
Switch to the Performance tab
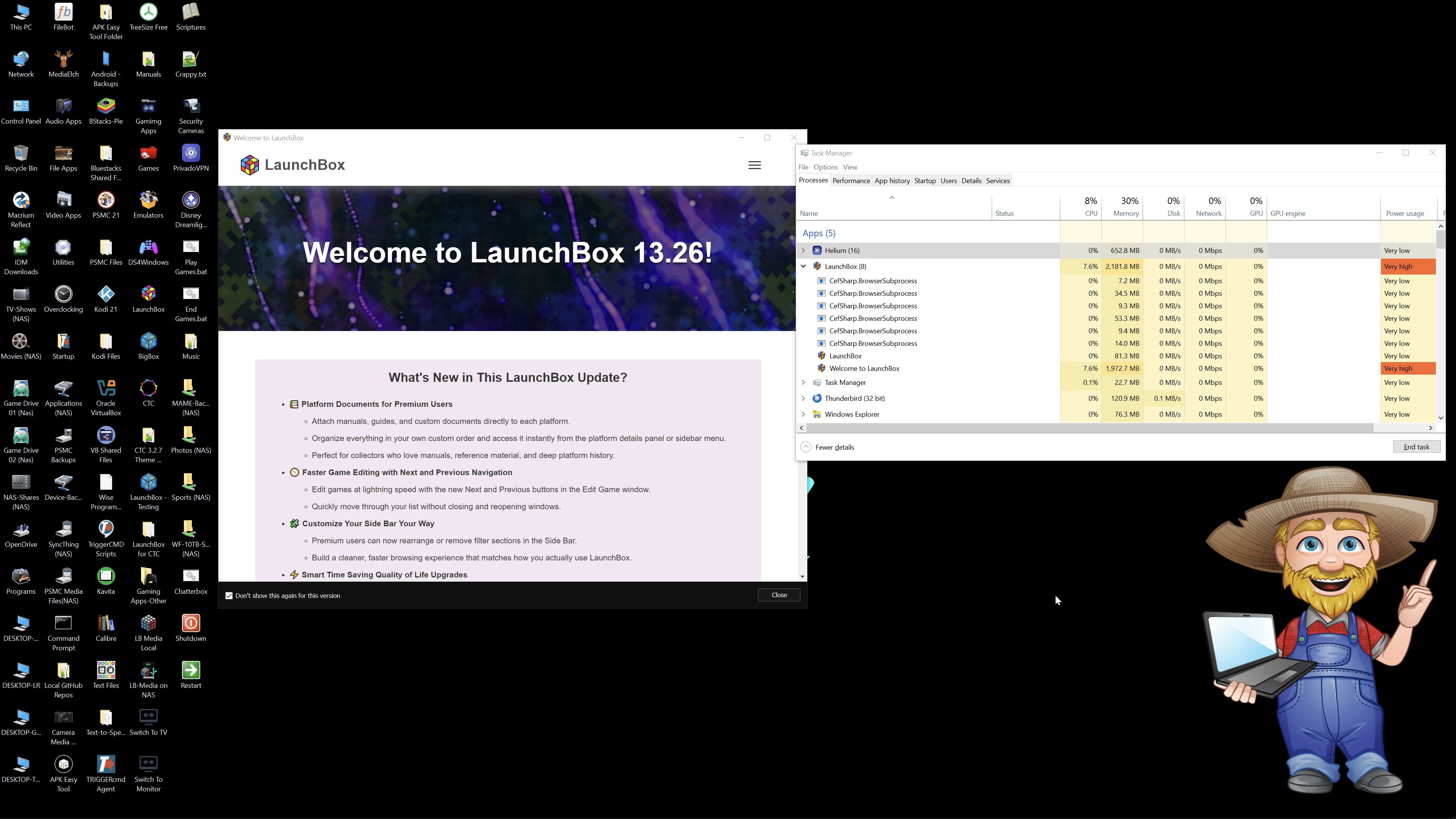[x=850, y=181]
